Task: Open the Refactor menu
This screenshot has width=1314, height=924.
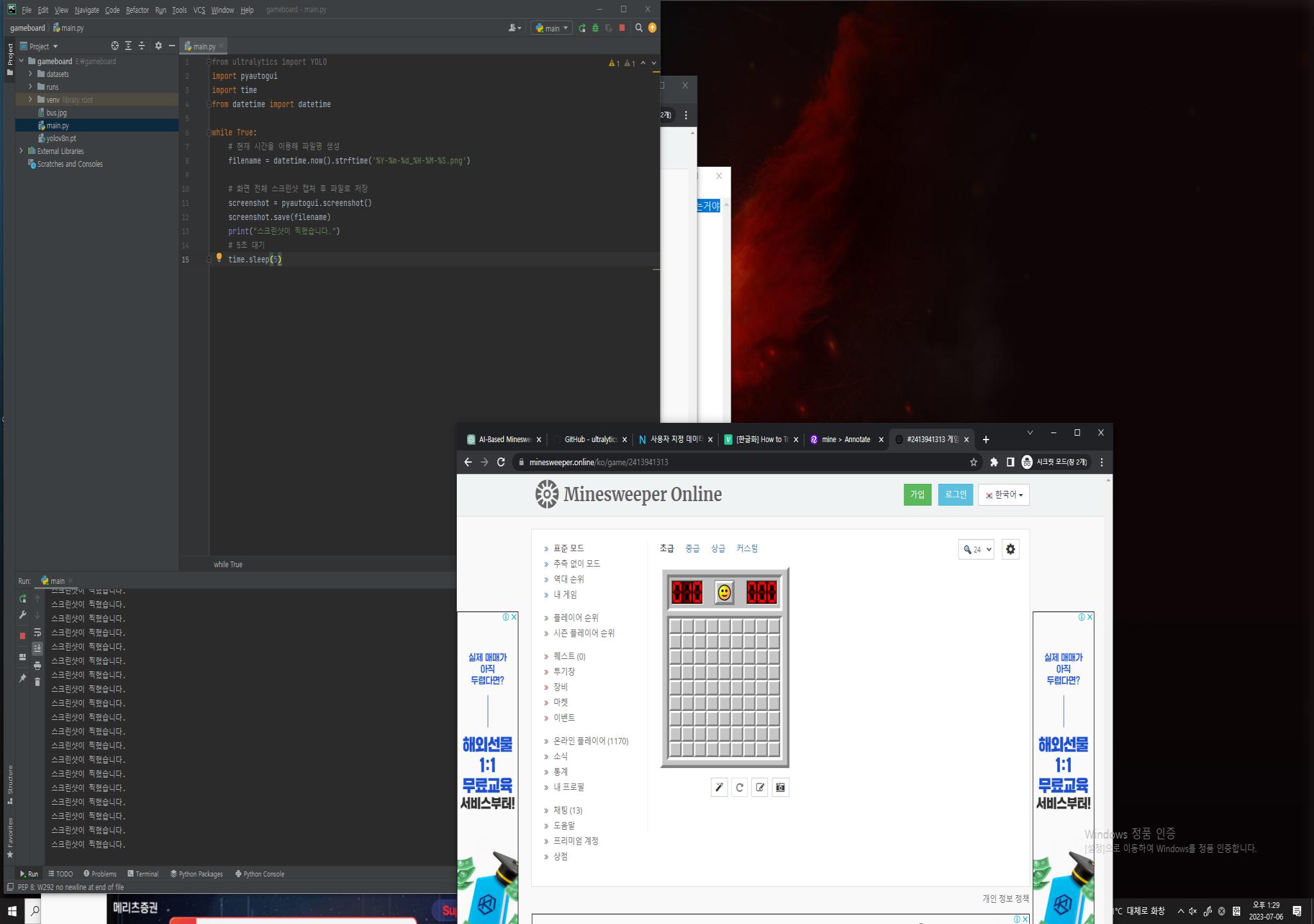Action: click(x=137, y=10)
